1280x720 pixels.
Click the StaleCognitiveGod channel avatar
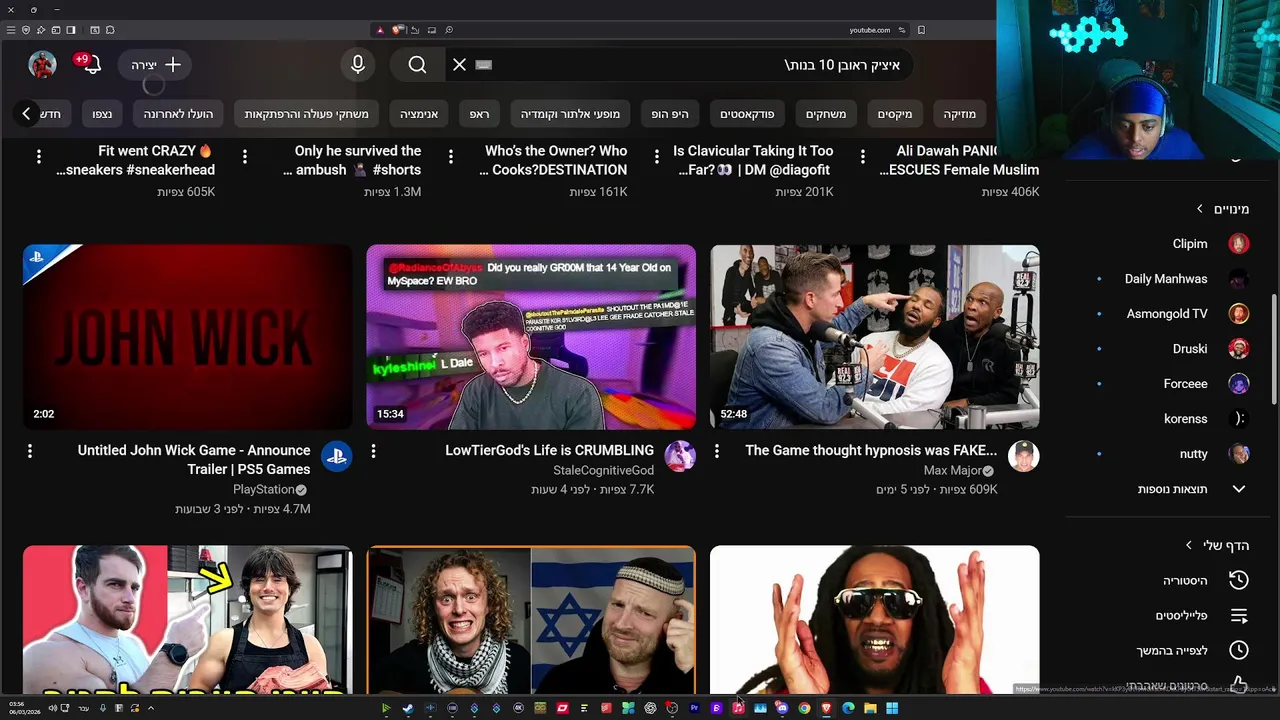click(680, 456)
